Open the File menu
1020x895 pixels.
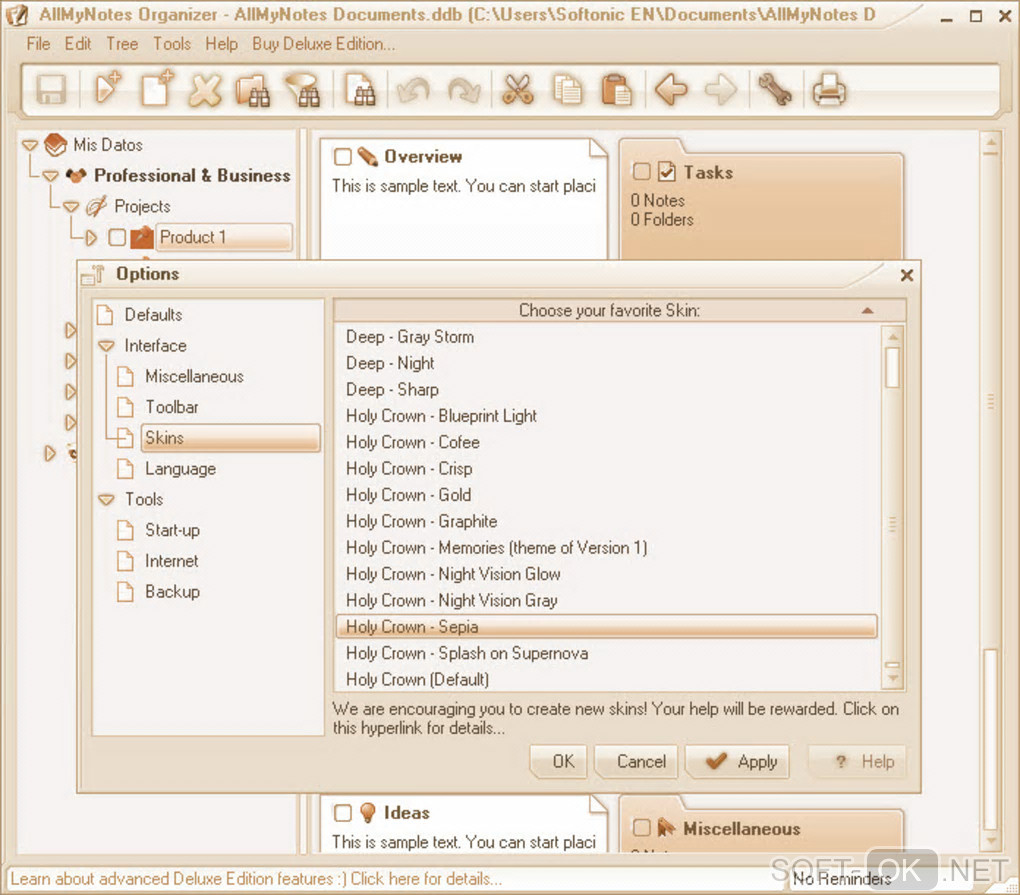click(x=38, y=44)
